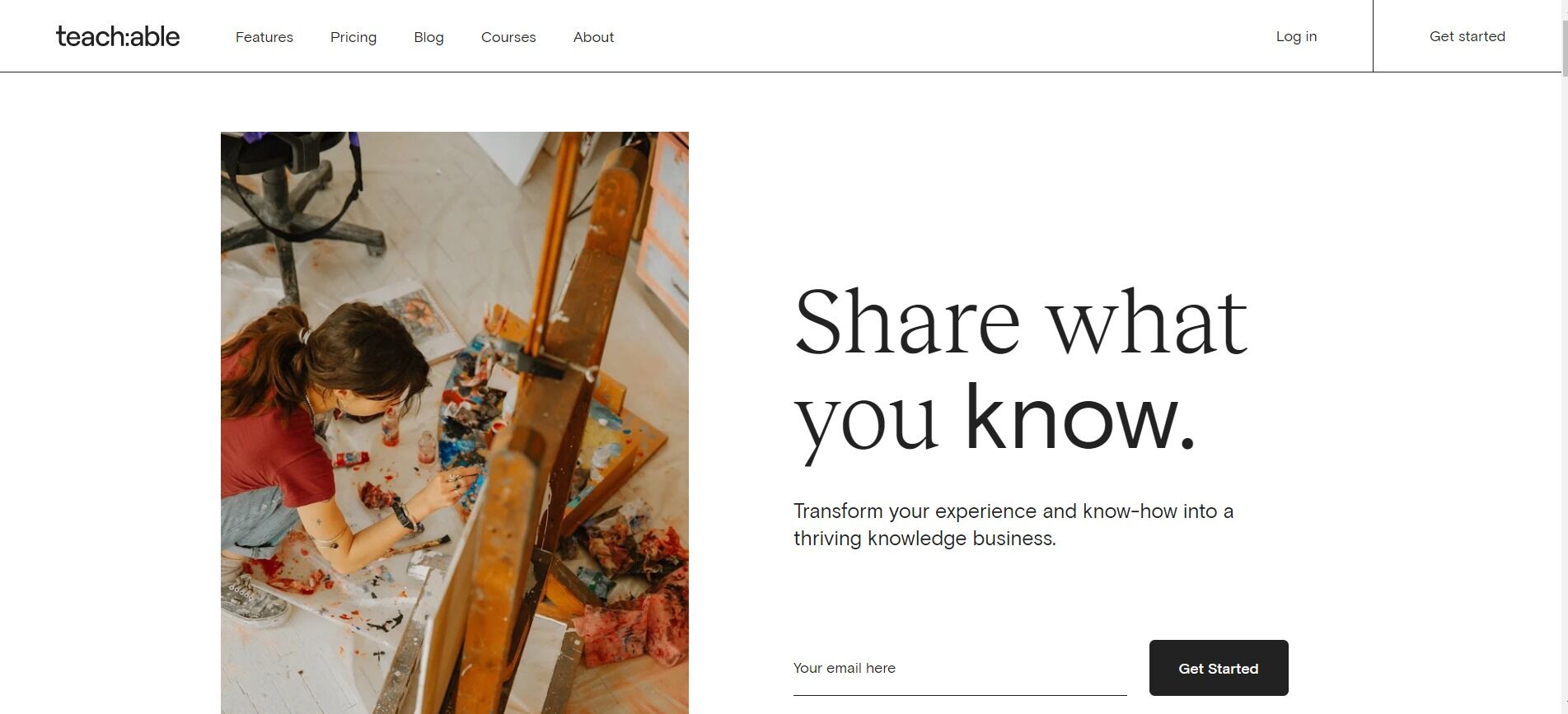Click the Log in link
1568x714 pixels.
pyautogui.click(x=1296, y=36)
